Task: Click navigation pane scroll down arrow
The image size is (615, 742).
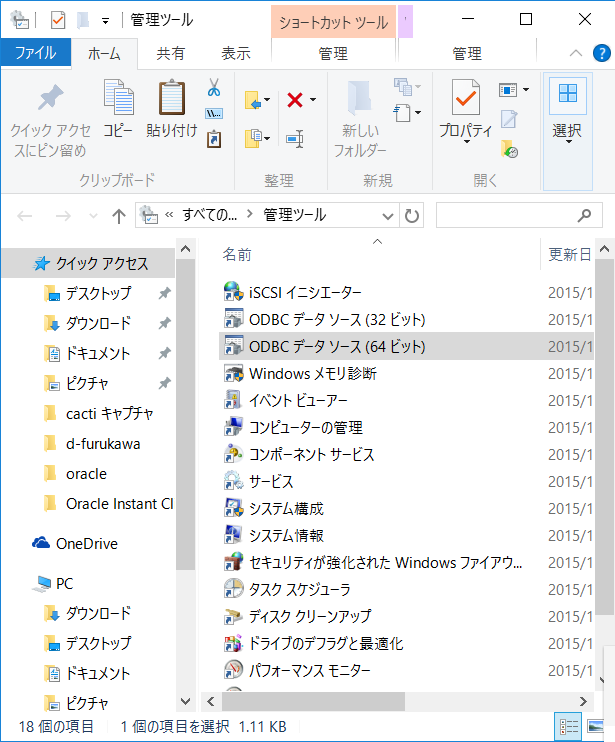Action: pyautogui.click(x=185, y=701)
